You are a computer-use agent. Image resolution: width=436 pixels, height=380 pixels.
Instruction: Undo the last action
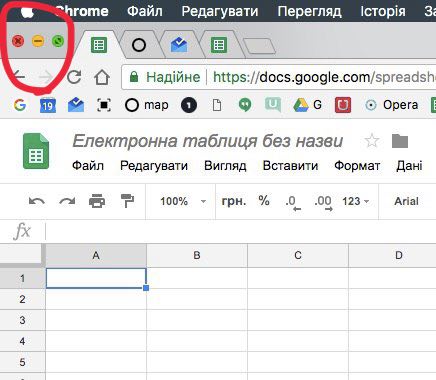(x=37, y=201)
